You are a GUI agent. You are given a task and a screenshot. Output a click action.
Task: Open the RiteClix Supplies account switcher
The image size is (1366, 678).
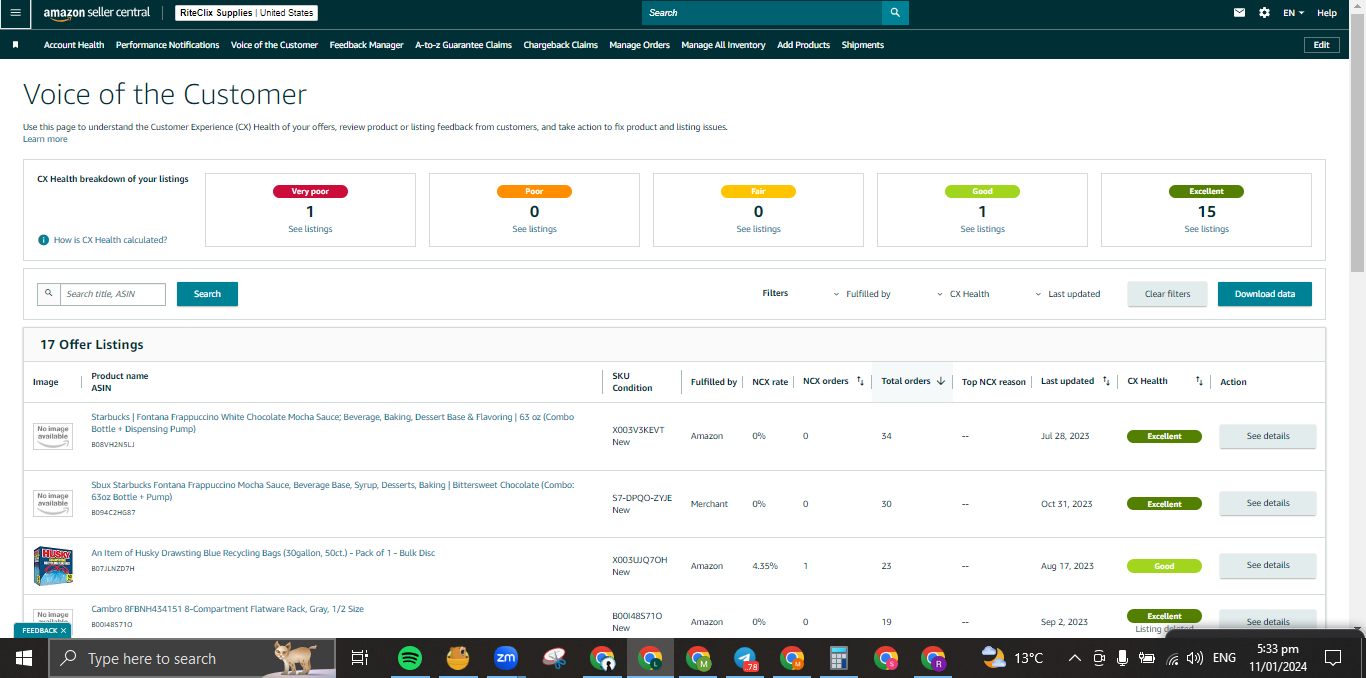(246, 13)
